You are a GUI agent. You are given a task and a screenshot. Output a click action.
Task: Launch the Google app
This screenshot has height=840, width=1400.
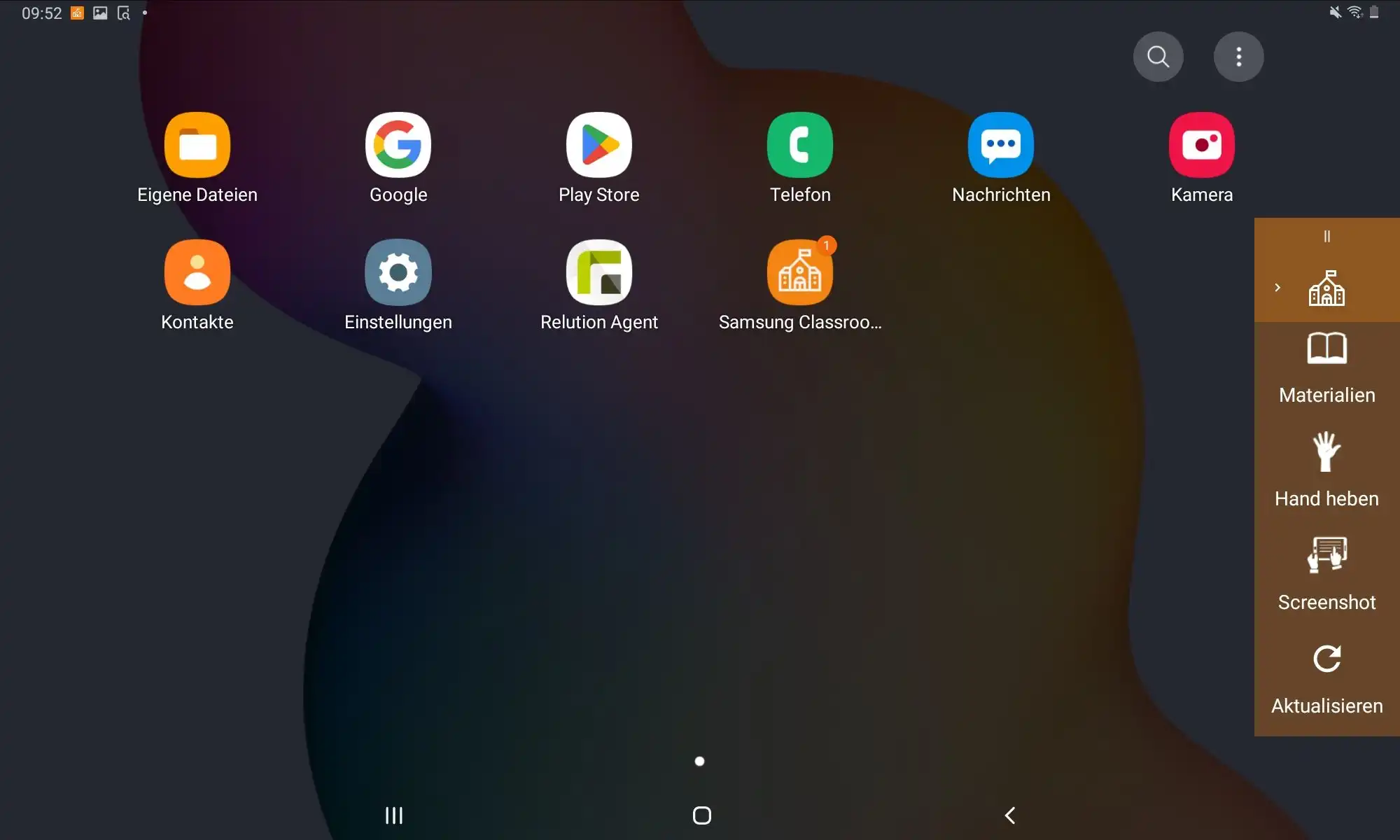click(x=398, y=145)
